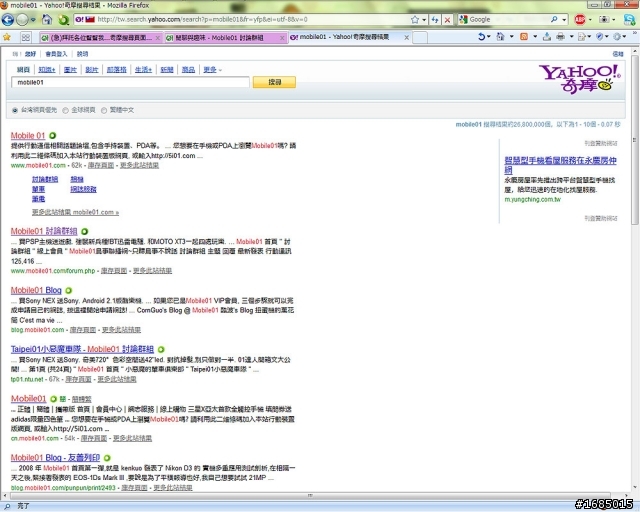Open the 知識+ search category
This screenshot has height=512, width=640.
coord(47,70)
